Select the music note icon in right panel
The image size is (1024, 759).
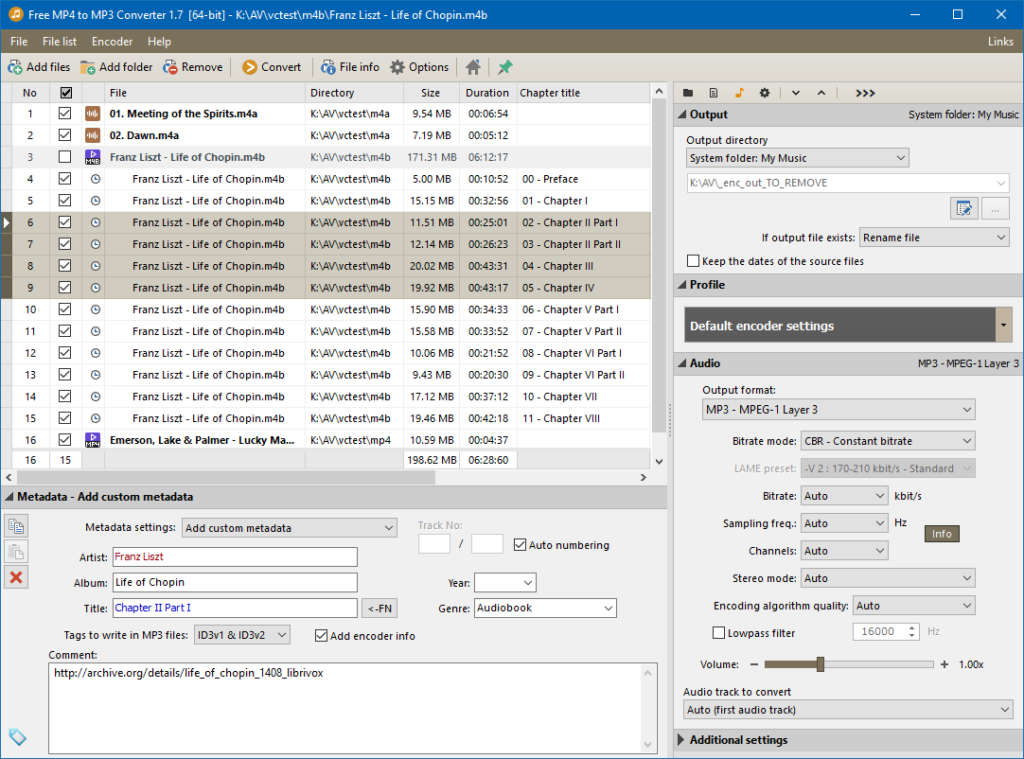point(739,93)
